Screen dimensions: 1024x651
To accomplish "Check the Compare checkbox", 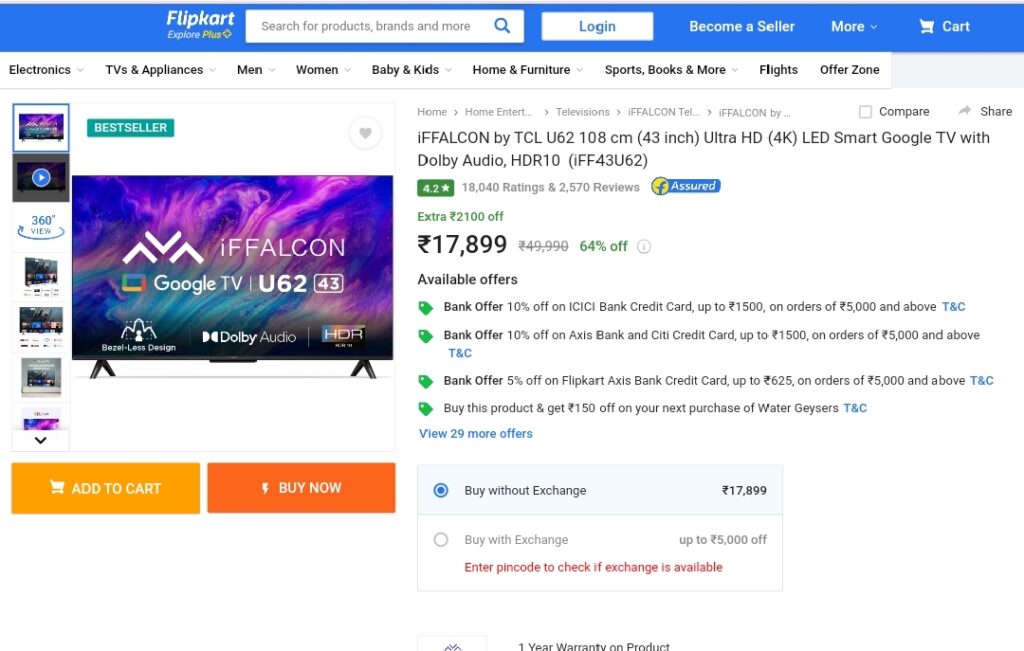I will tap(865, 112).
